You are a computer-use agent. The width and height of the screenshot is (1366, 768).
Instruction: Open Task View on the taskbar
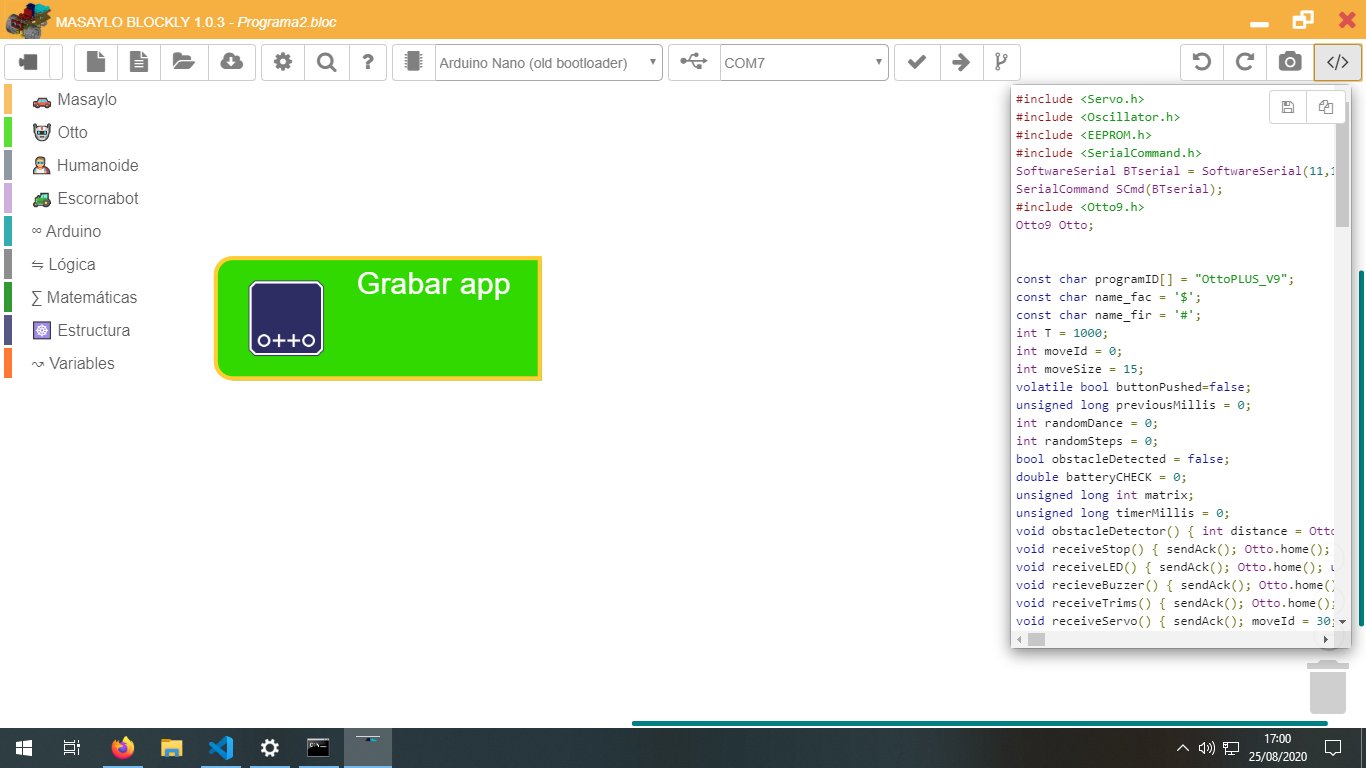click(71, 748)
